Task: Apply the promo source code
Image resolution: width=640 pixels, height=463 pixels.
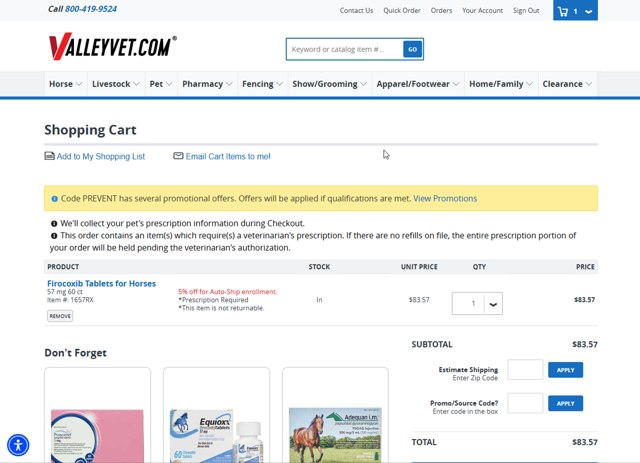Action: (565, 404)
